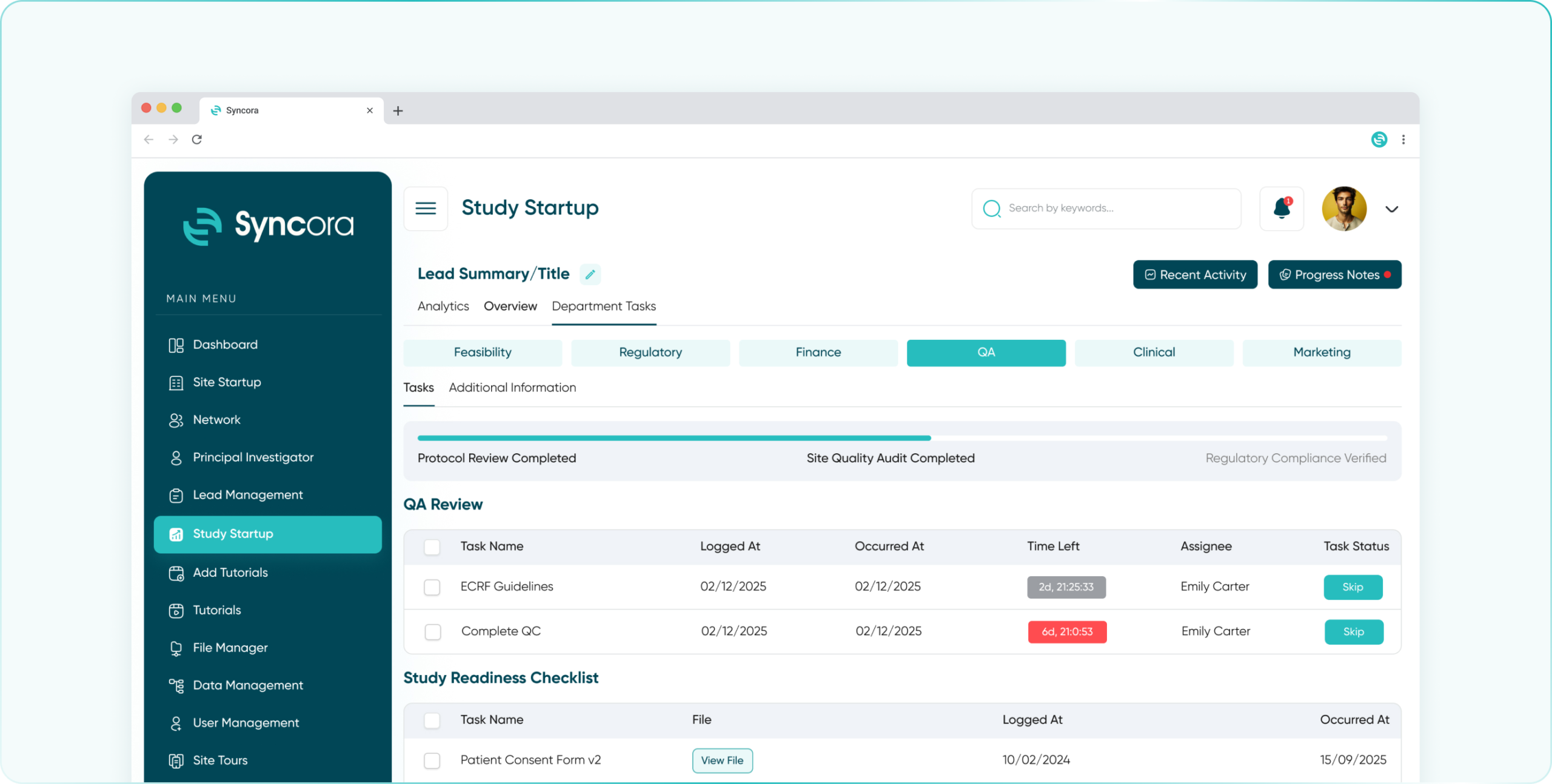Image resolution: width=1552 pixels, height=784 pixels.
Task: Open the Lead Management clipboard icon
Action: point(176,495)
